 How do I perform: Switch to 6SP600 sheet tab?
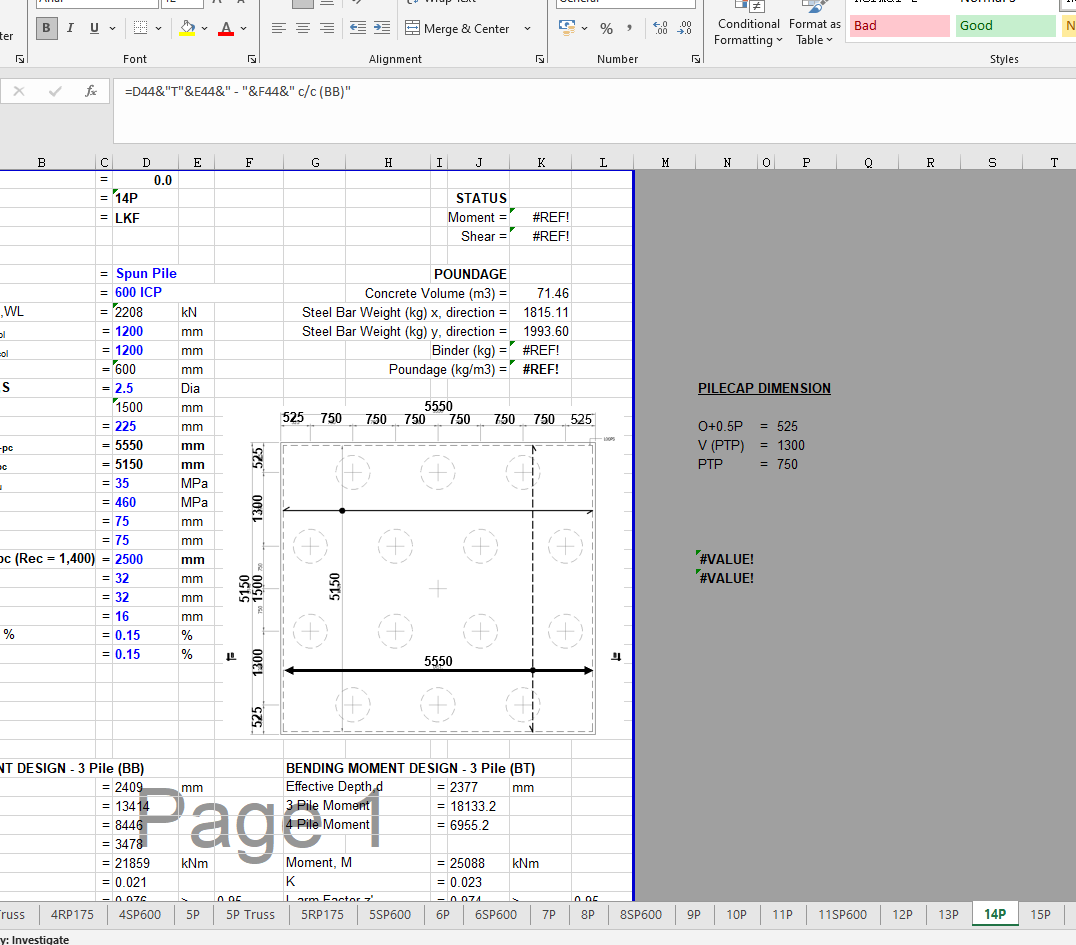click(x=495, y=915)
